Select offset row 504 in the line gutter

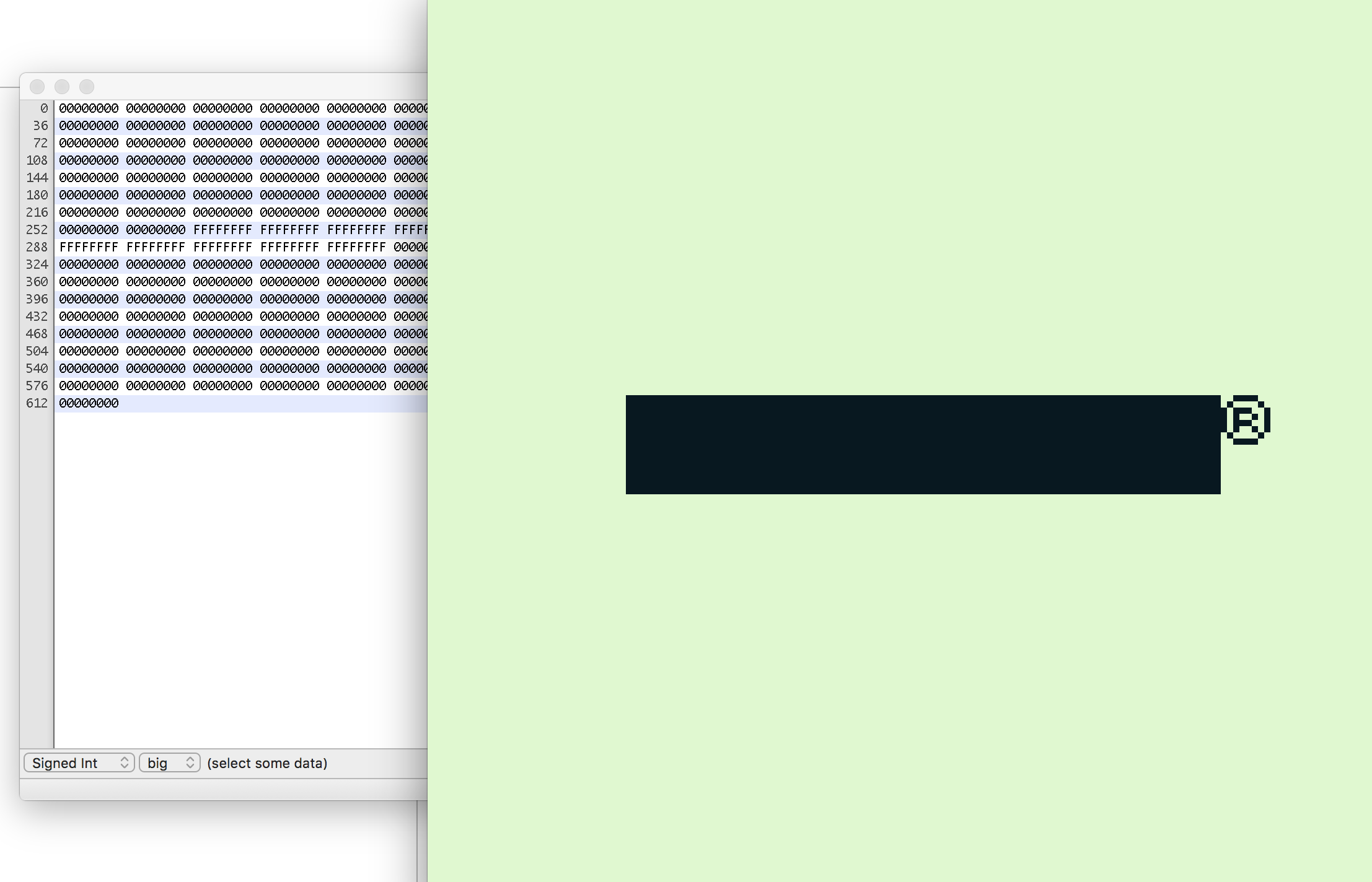(37, 351)
